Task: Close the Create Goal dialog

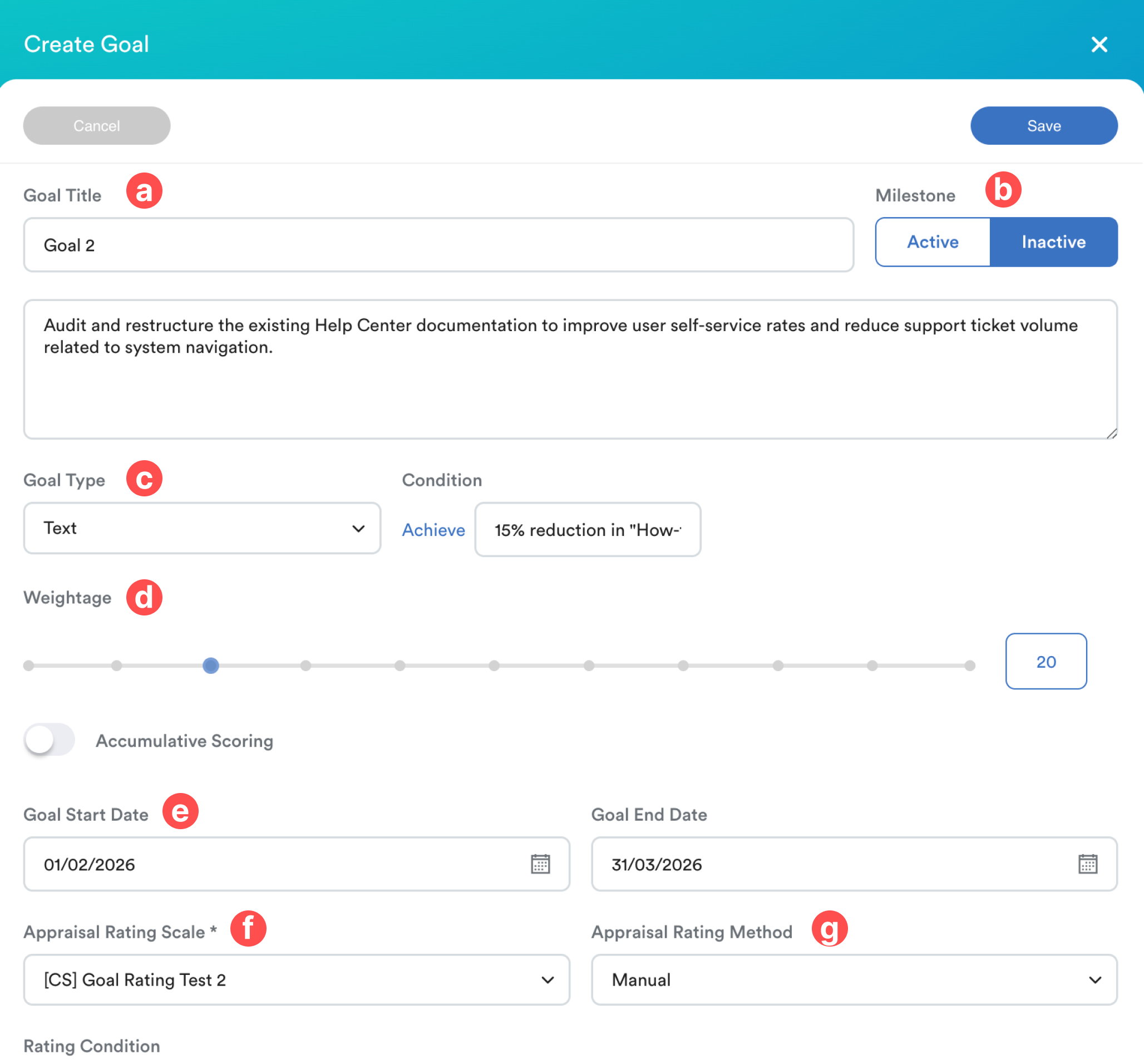Action: coord(1098,45)
